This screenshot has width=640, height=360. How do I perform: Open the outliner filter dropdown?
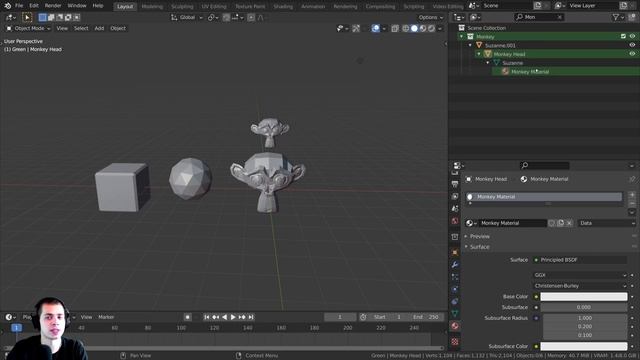coord(618,17)
